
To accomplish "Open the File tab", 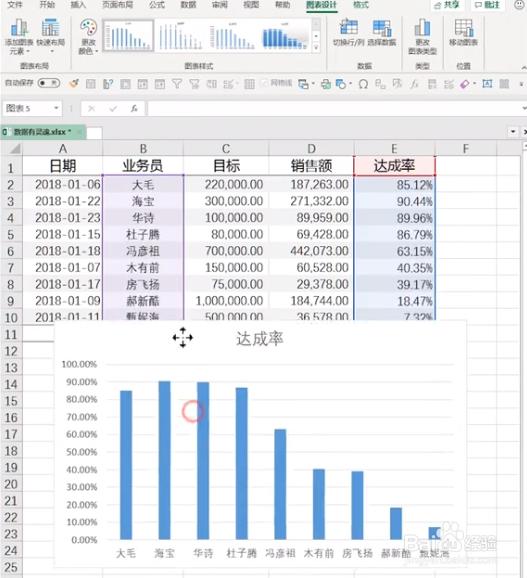I will (15, 5).
